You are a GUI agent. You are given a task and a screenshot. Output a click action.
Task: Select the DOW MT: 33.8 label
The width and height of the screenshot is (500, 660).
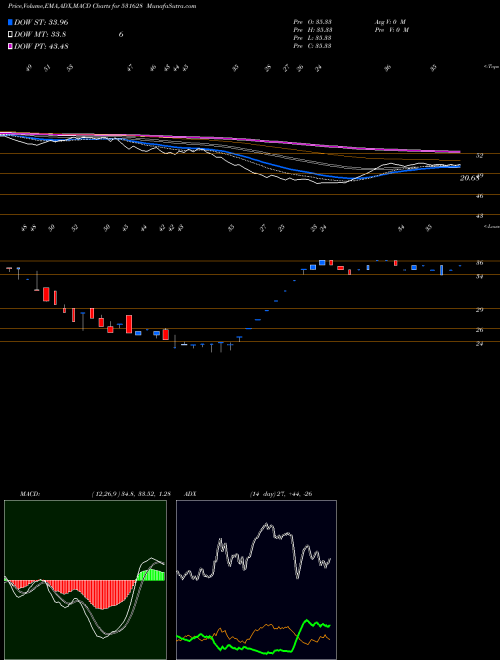40,35
